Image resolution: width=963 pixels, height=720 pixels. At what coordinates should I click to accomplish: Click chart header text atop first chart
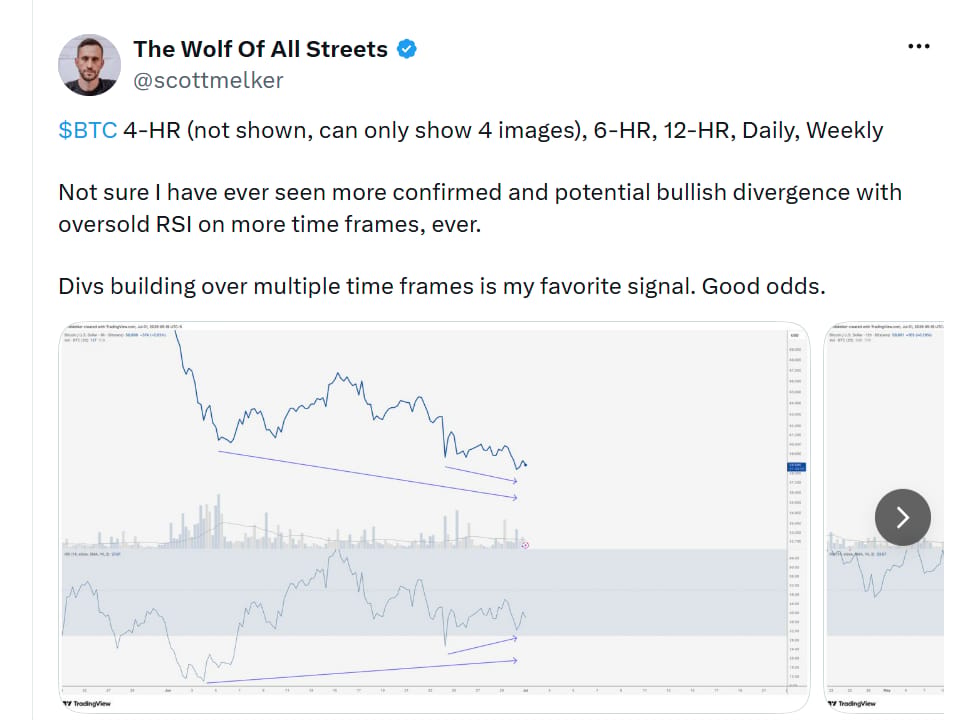pos(123,326)
